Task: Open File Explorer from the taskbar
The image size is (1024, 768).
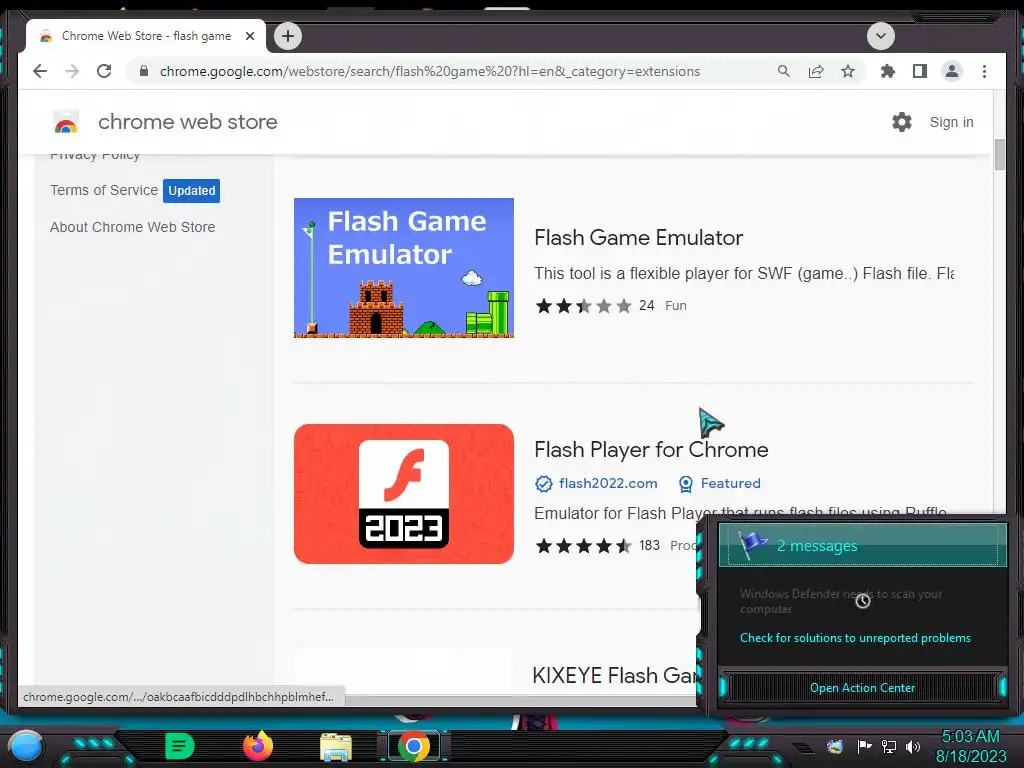Action: pos(336,747)
